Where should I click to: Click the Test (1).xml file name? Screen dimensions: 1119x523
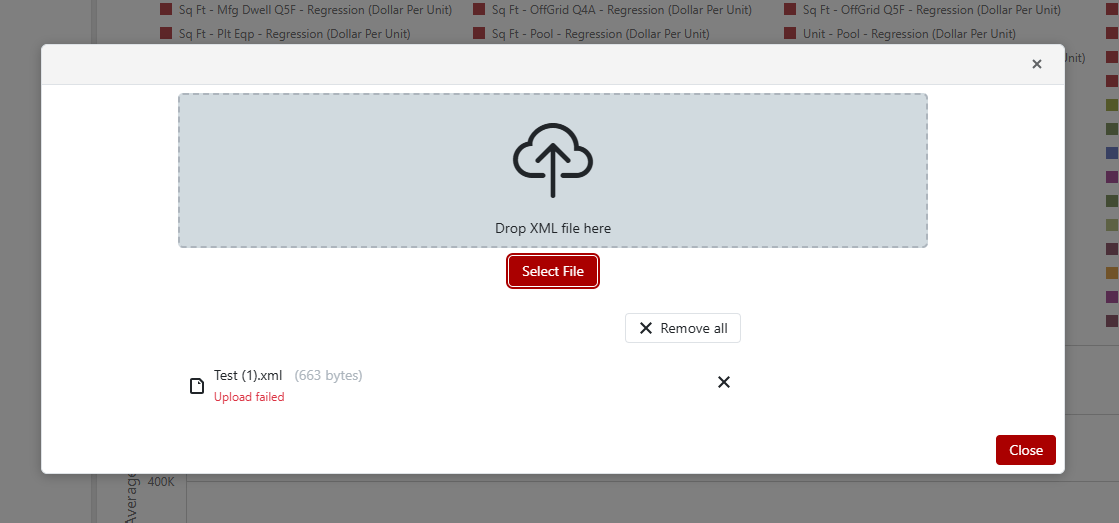248,375
